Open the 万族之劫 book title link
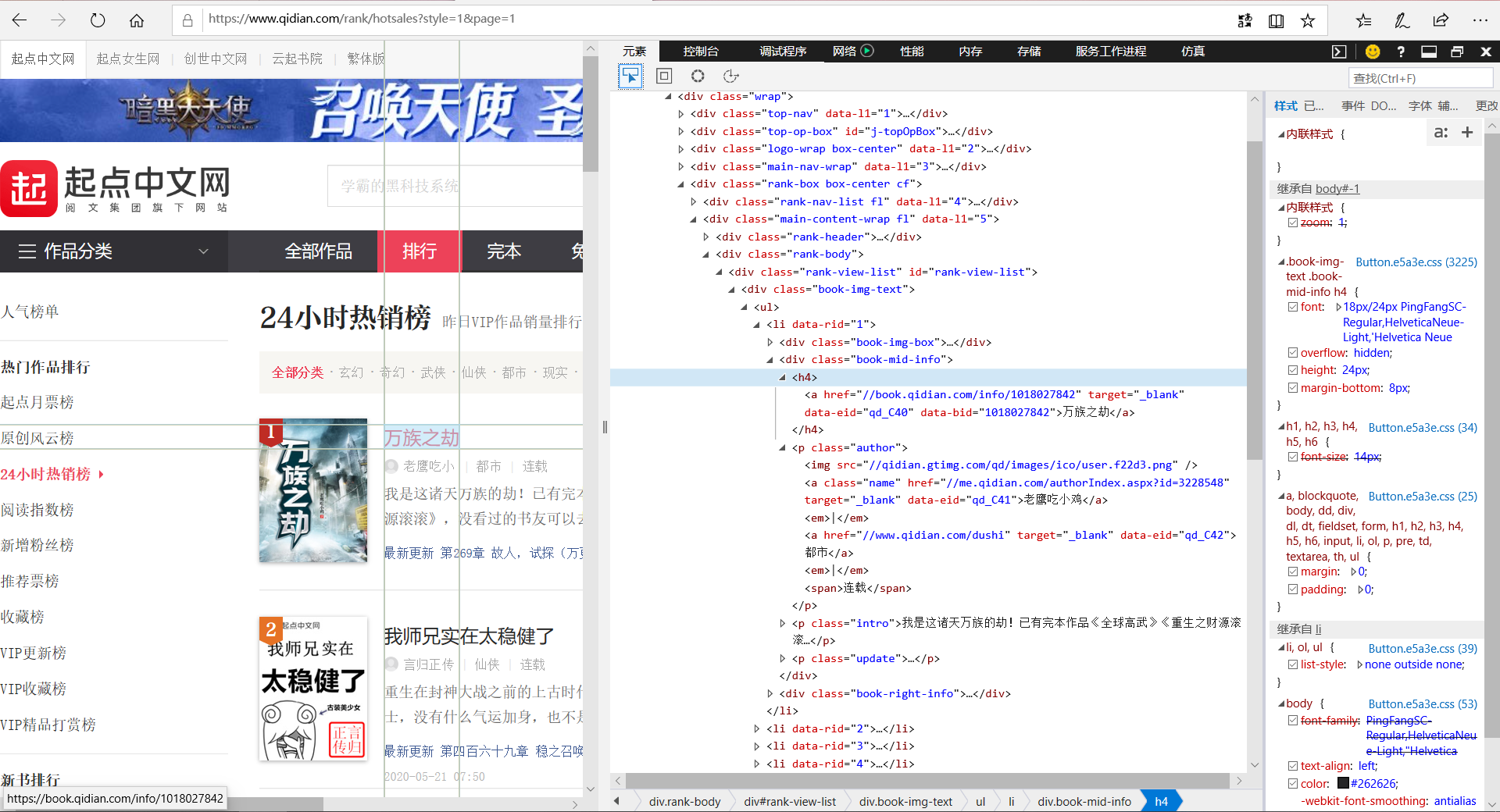 click(x=421, y=438)
